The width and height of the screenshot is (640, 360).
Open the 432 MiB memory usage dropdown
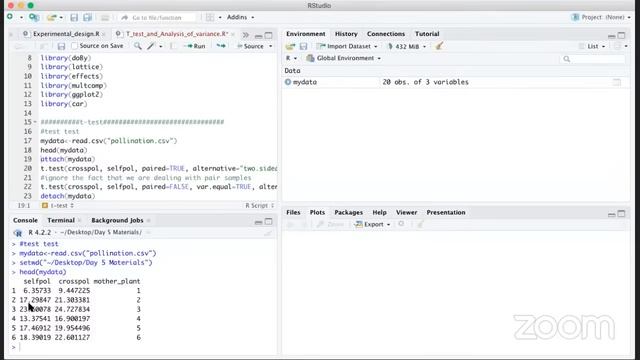406,47
